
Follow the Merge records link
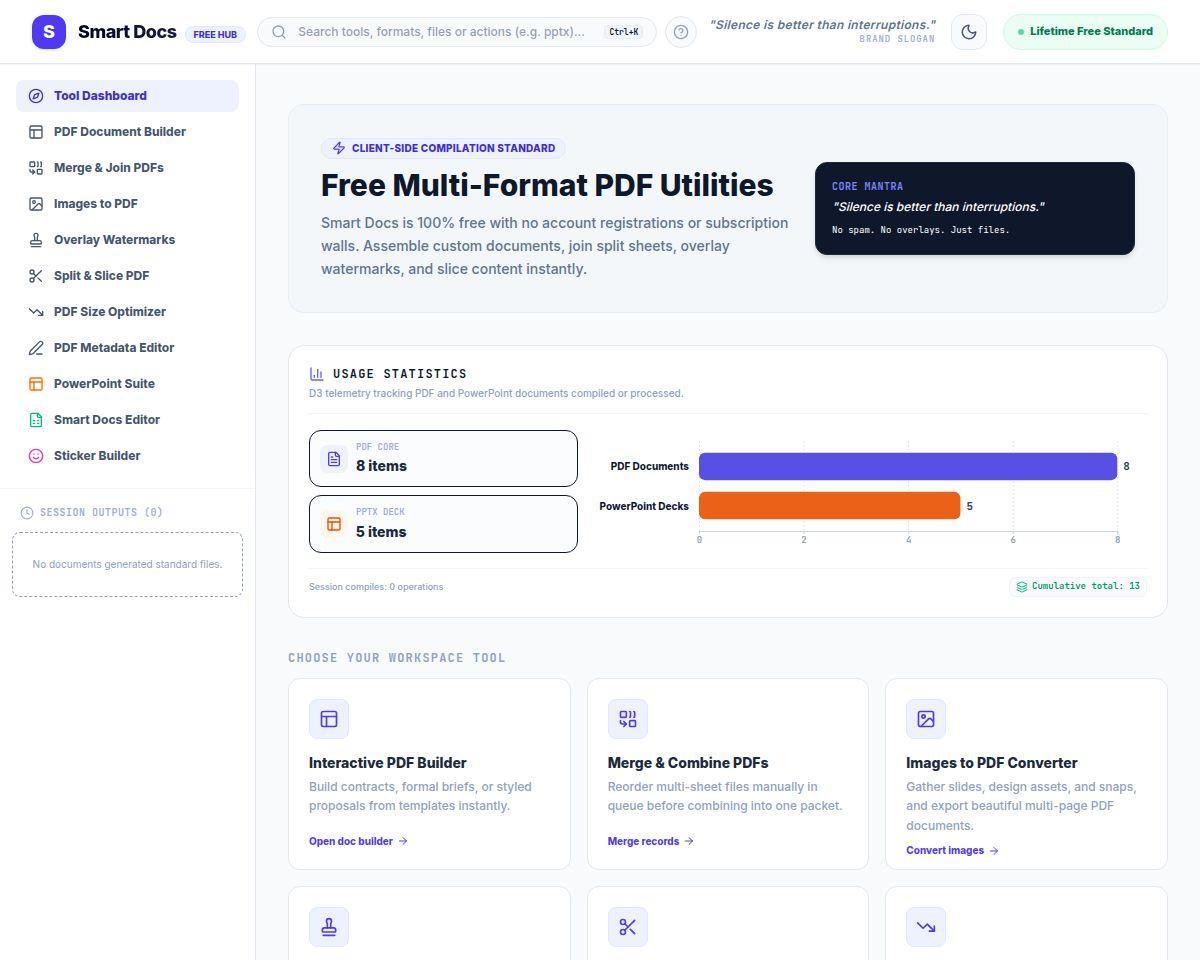[x=651, y=841]
